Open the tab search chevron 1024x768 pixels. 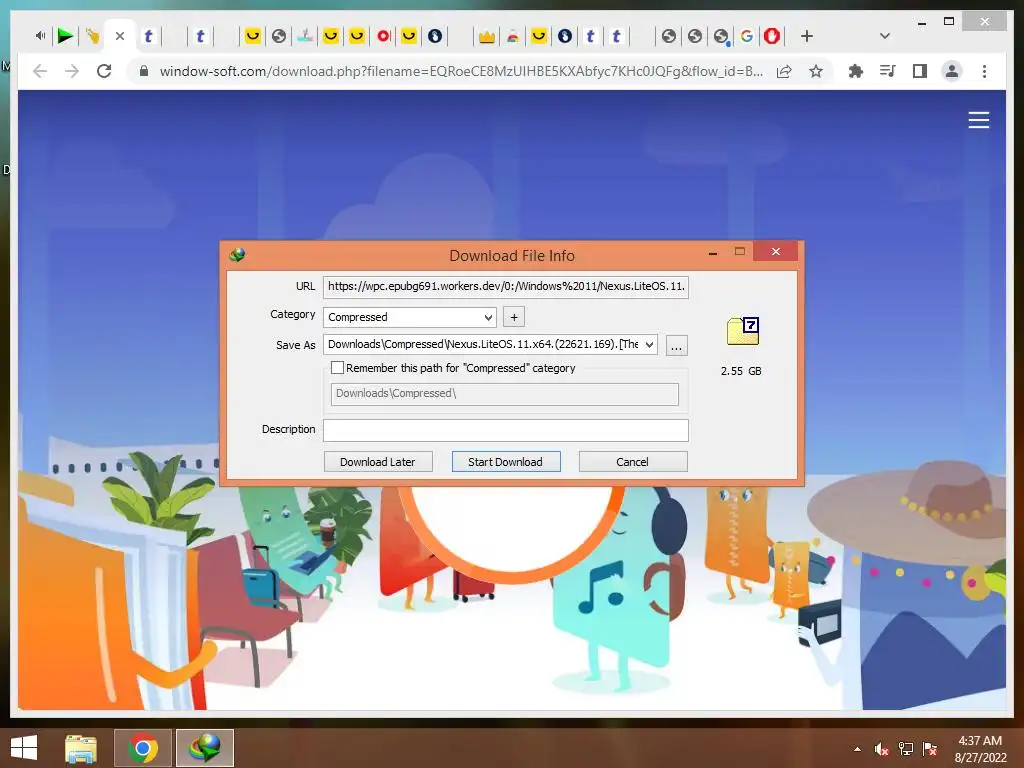tap(885, 36)
